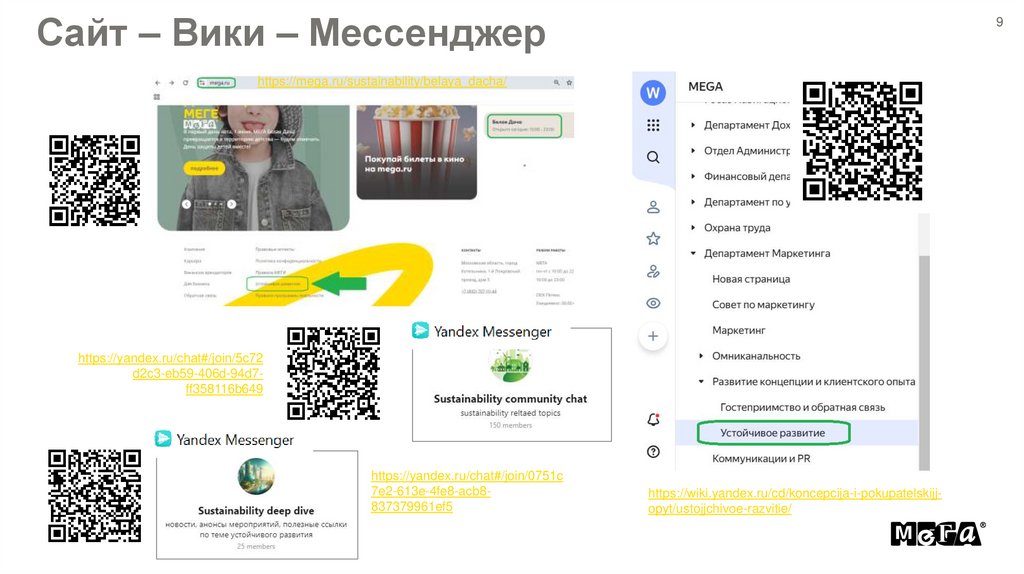Click the browser forward arrow
This screenshot has width=1024, height=574.
(171, 83)
